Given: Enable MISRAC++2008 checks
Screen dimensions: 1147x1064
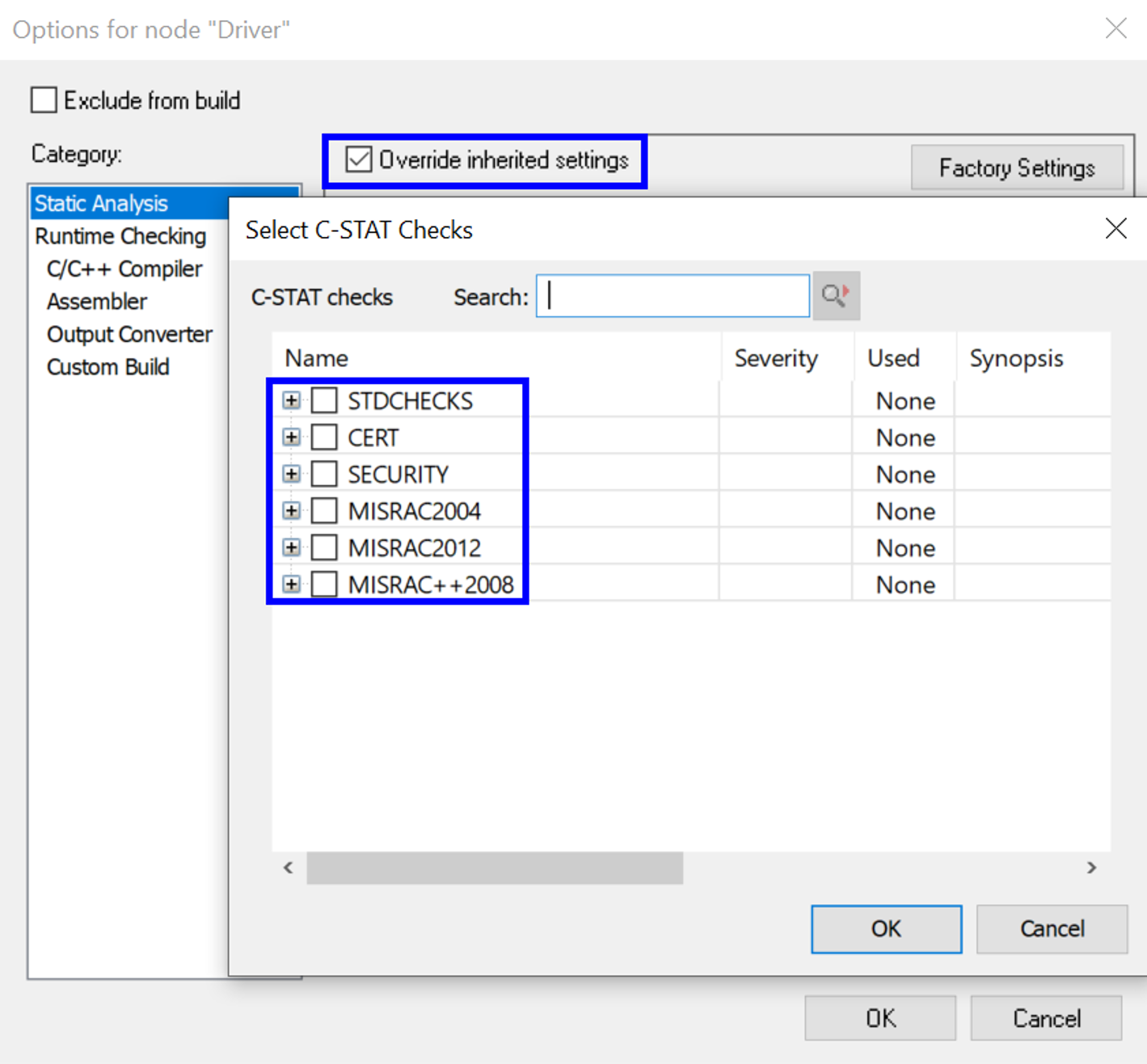Looking at the screenshot, I should (323, 584).
